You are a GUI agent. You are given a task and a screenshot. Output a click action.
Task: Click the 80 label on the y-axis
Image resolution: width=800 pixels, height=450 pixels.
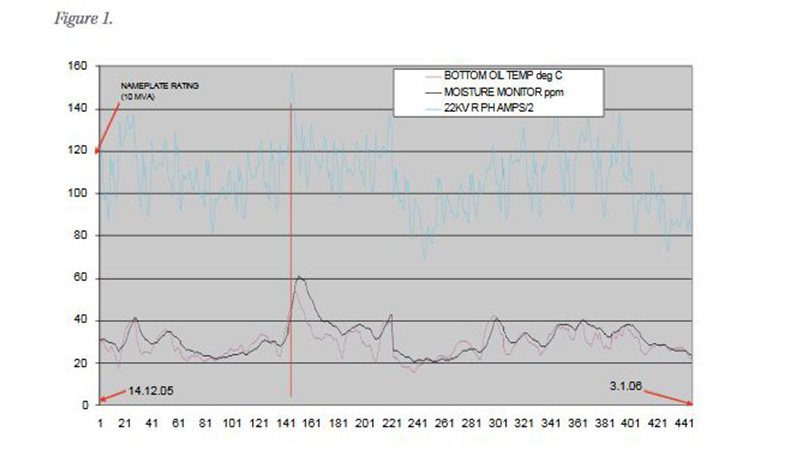81,236
